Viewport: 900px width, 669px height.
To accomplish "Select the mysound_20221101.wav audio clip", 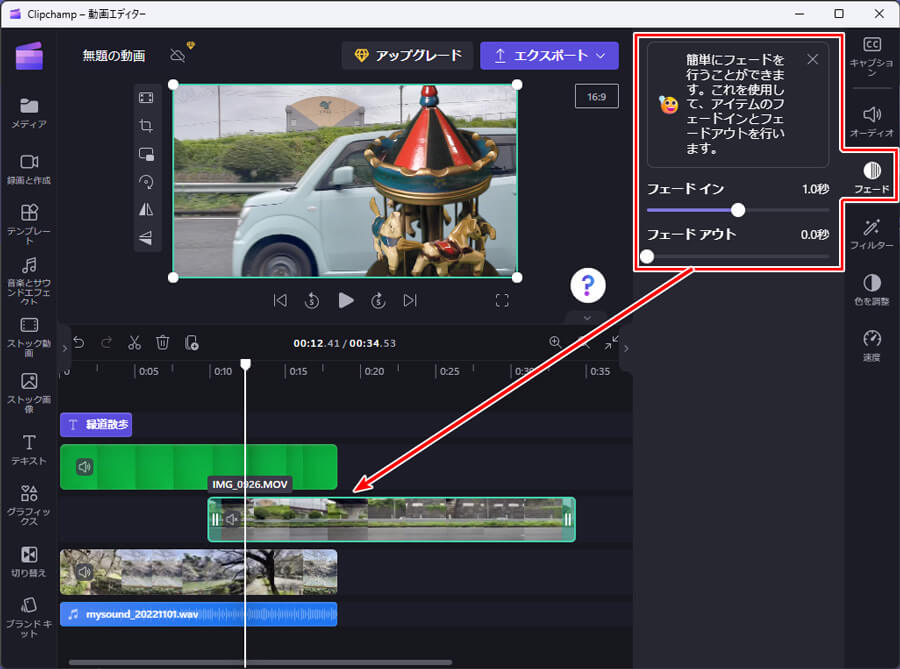I will 198,614.
